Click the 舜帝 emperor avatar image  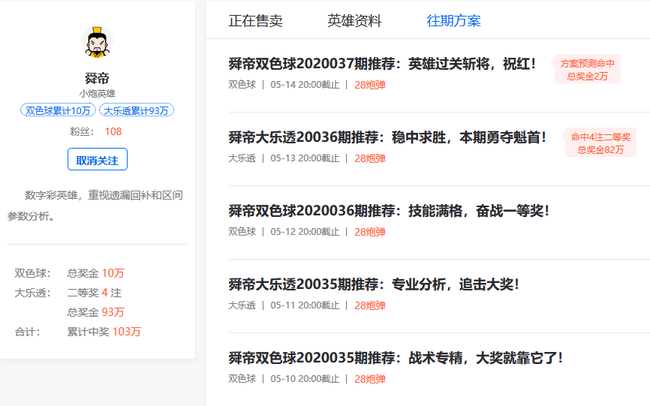tap(97, 42)
